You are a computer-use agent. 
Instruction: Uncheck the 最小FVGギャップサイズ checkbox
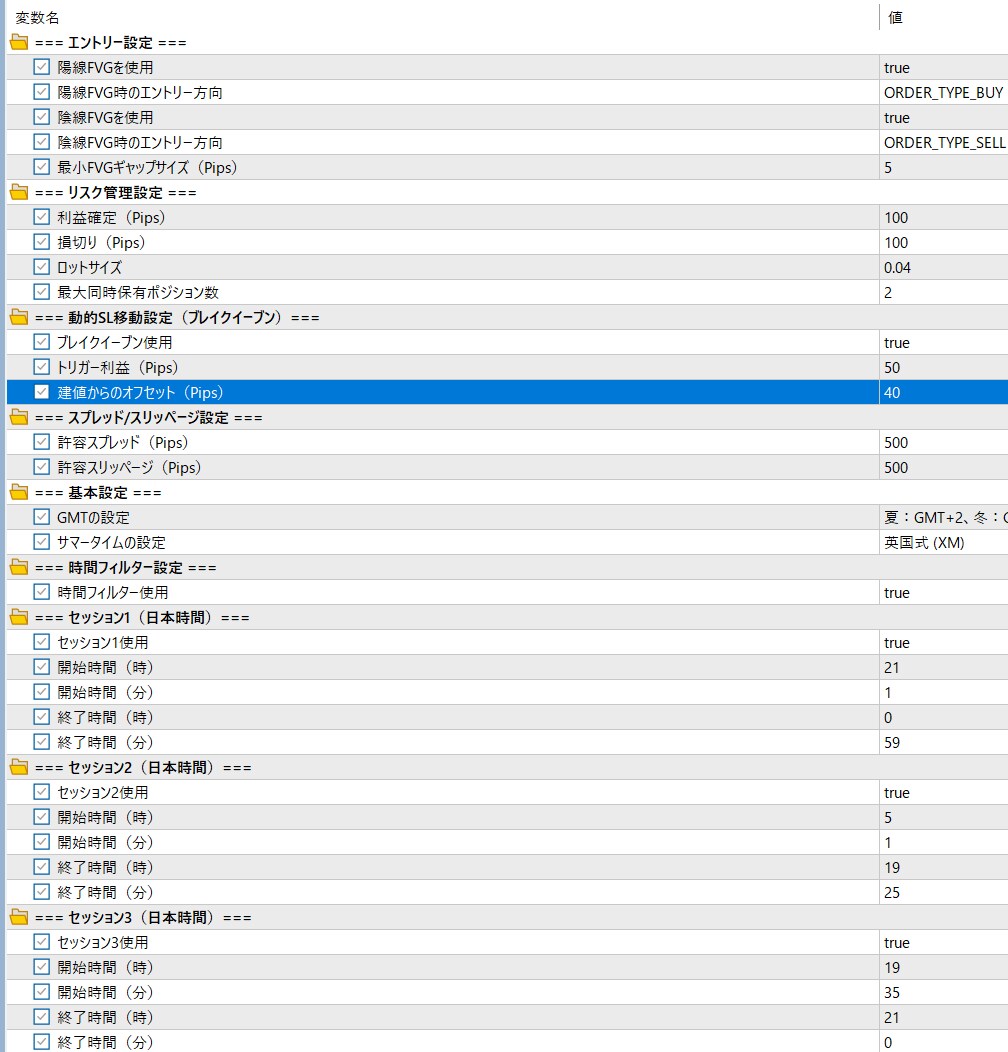pyautogui.click(x=42, y=167)
